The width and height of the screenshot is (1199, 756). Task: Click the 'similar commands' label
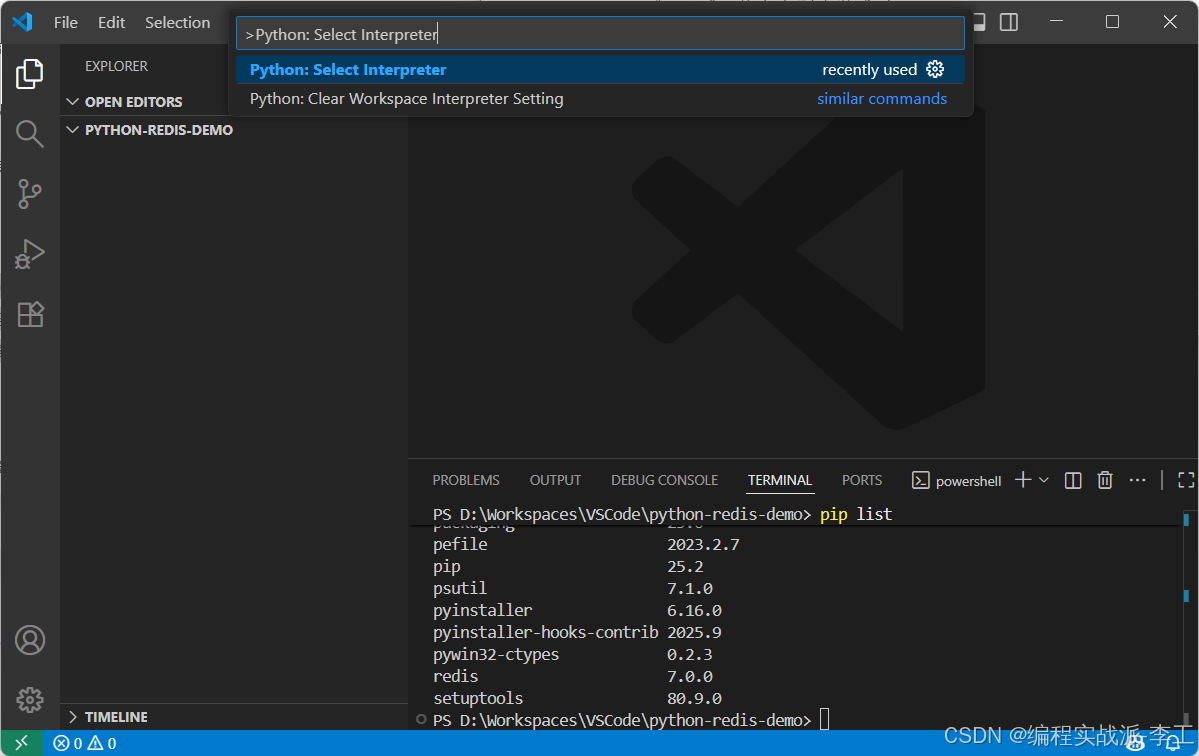click(x=882, y=99)
